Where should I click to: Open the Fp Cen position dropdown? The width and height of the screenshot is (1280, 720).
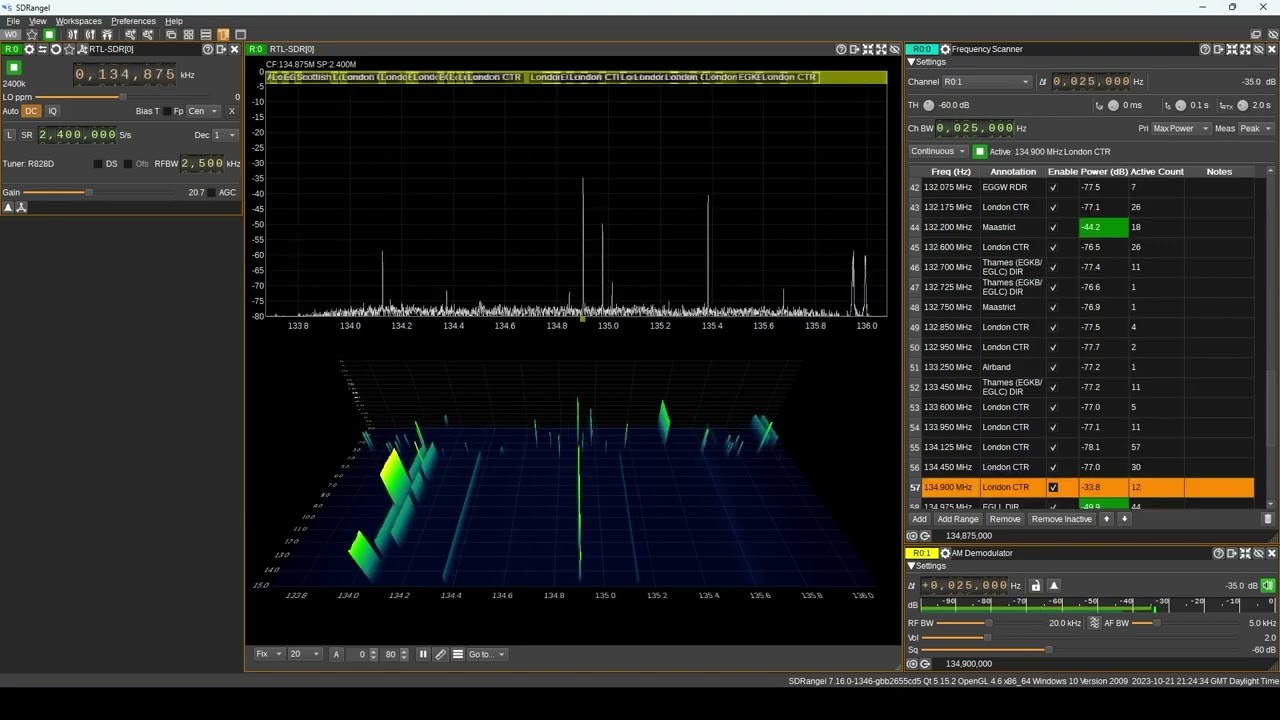(x=203, y=111)
